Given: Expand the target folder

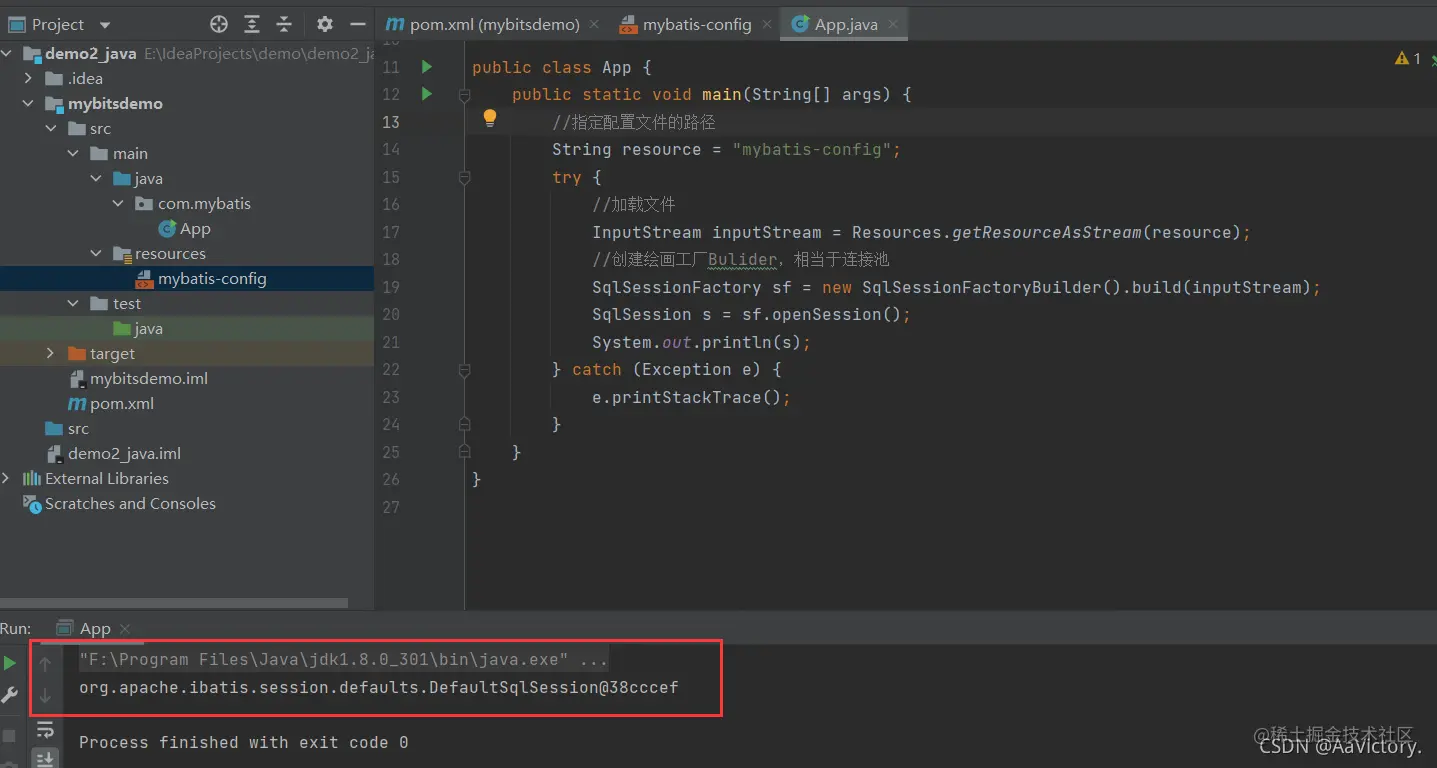Looking at the screenshot, I should coord(51,354).
